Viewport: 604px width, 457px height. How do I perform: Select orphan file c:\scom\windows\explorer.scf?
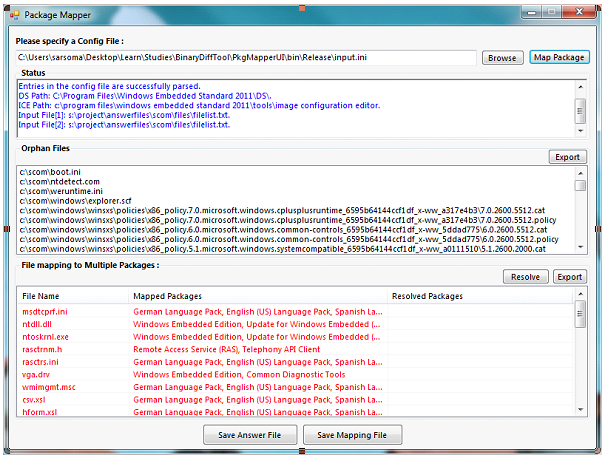click(76, 201)
